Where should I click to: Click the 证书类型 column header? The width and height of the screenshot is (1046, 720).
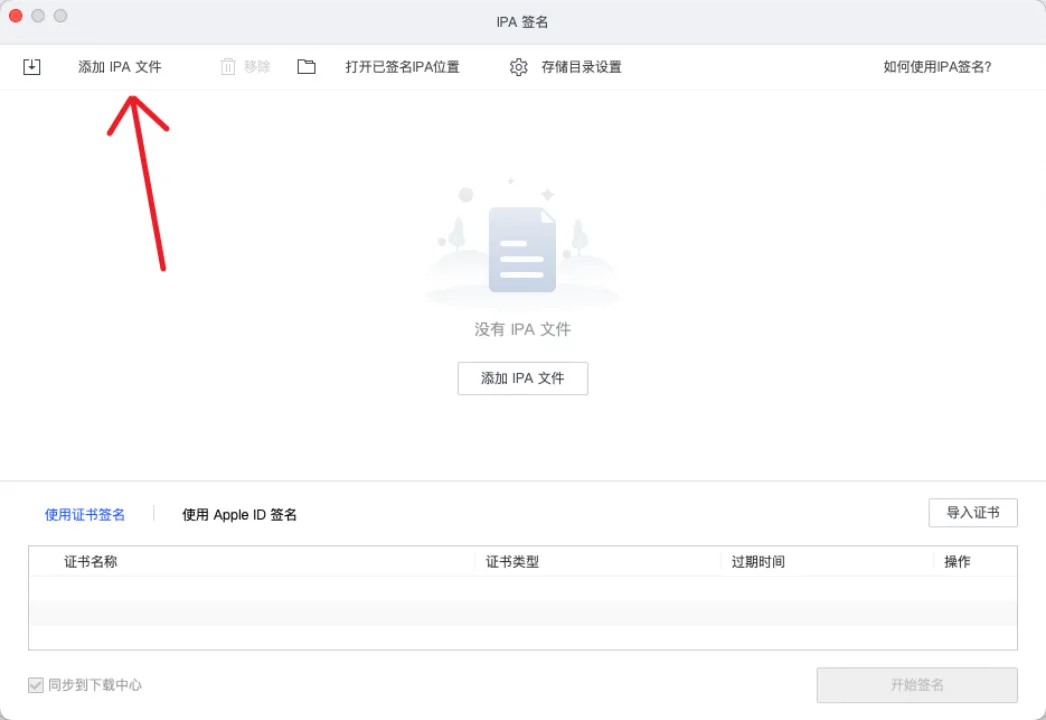click(x=512, y=562)
